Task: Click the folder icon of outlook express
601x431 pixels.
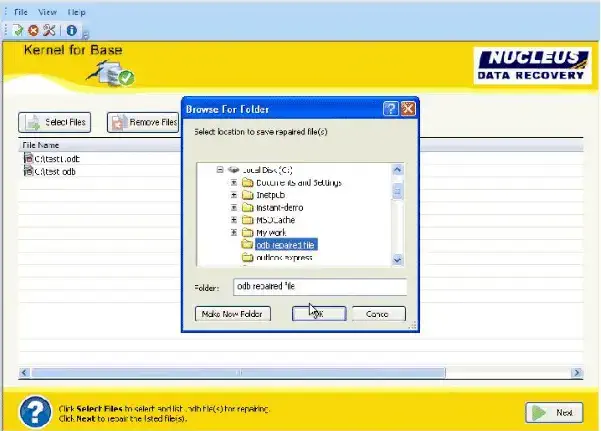Action: (x=248, y=257)
